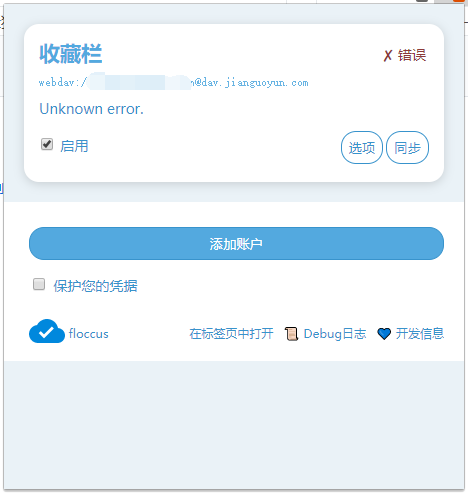
Task: Click the blue heart icon
Action: 384,334
